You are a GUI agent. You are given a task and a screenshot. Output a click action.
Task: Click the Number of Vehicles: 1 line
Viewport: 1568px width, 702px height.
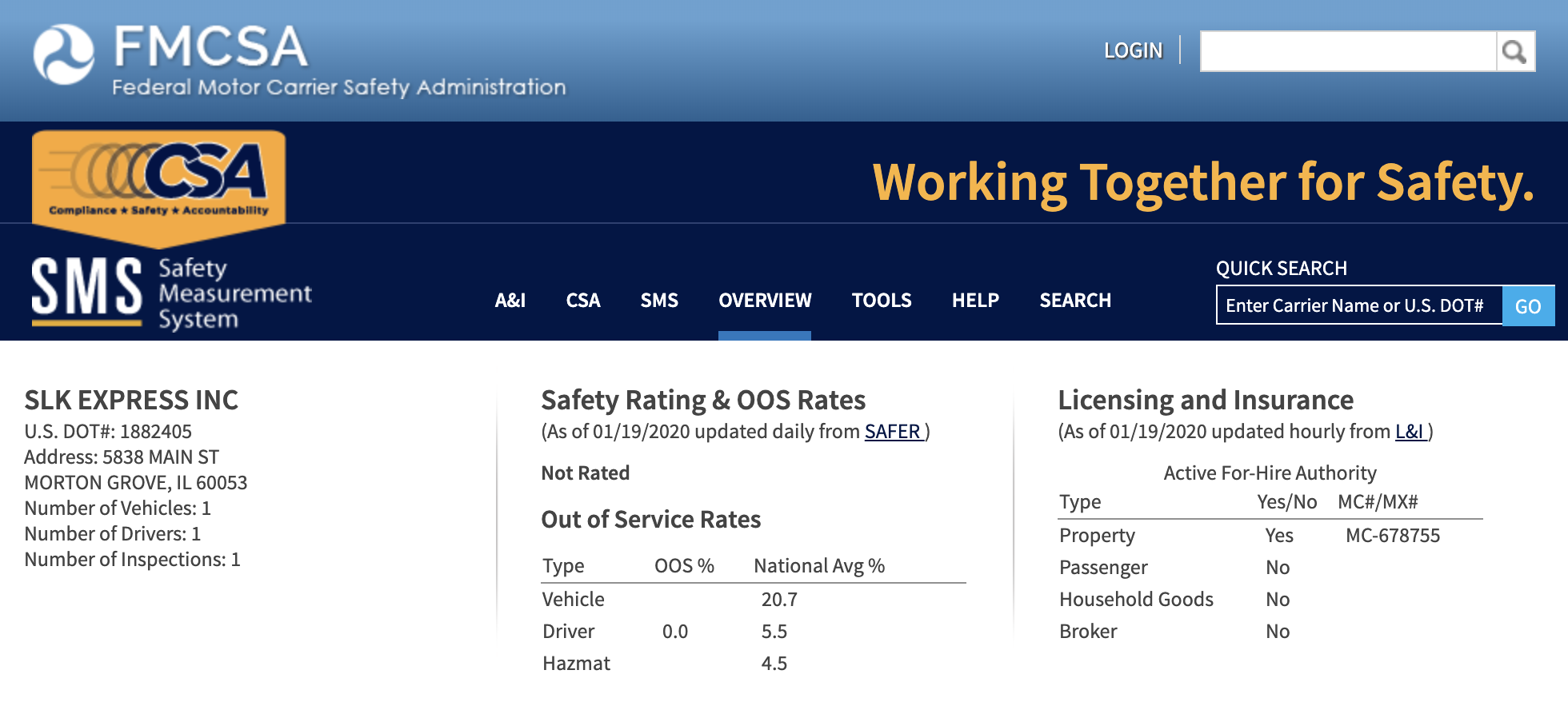click(118, 509)
